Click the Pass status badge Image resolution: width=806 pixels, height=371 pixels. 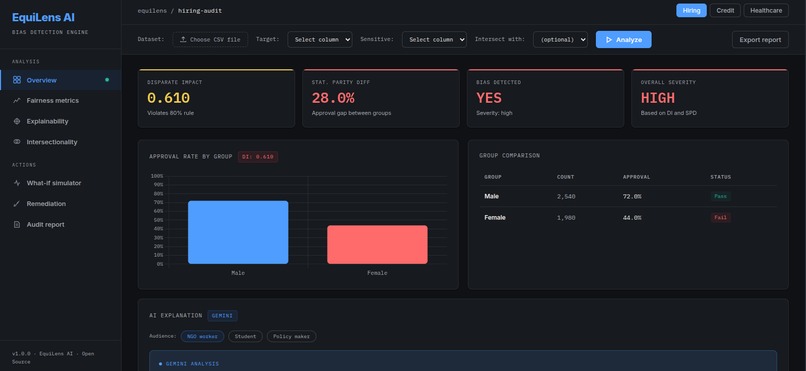pos(720,196)
